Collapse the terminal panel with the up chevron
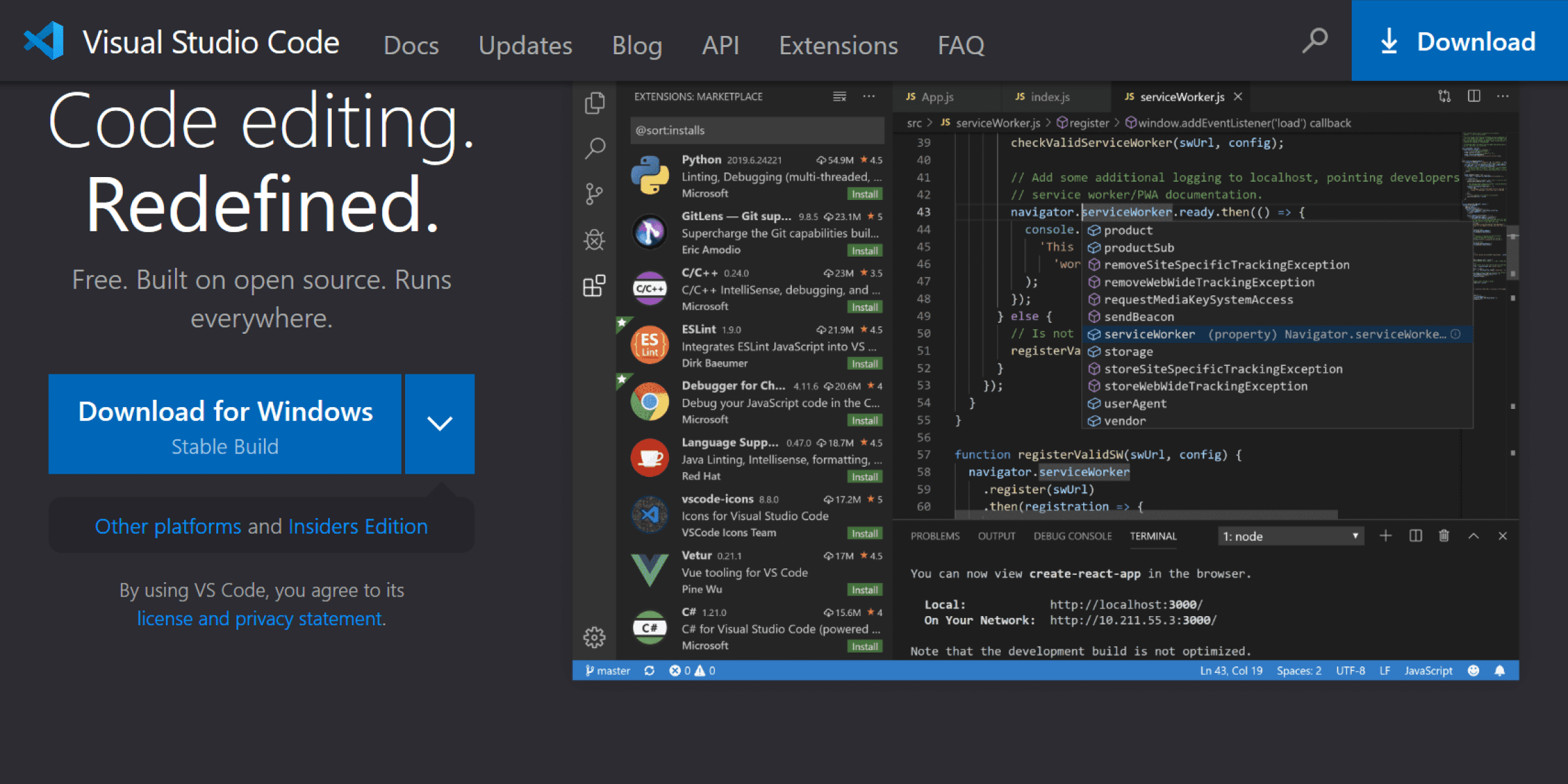Screen dimensions: 1568x784 coord(1473,536)
